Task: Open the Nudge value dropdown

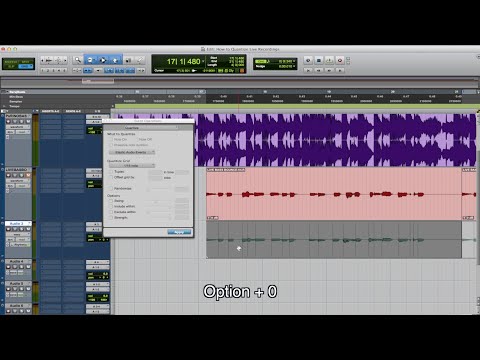Action: [x=294, y=66]
